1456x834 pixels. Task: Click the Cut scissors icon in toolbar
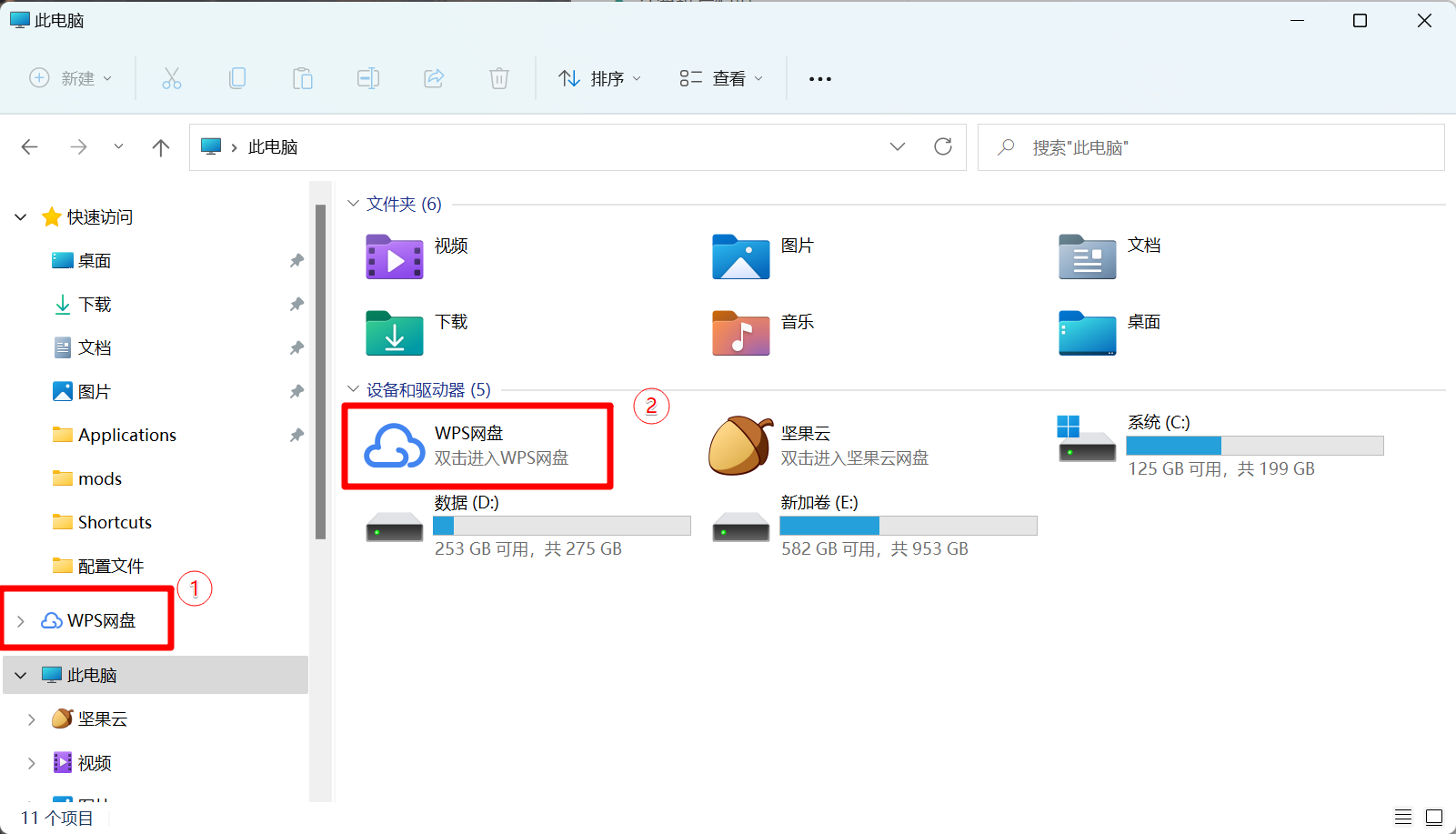click(x=172, y=78)
